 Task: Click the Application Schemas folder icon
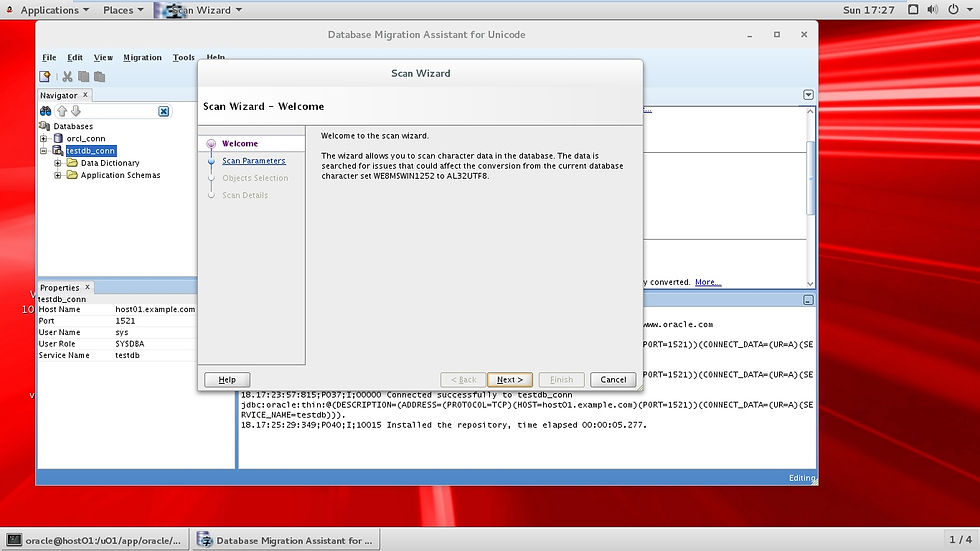[72, 175]
